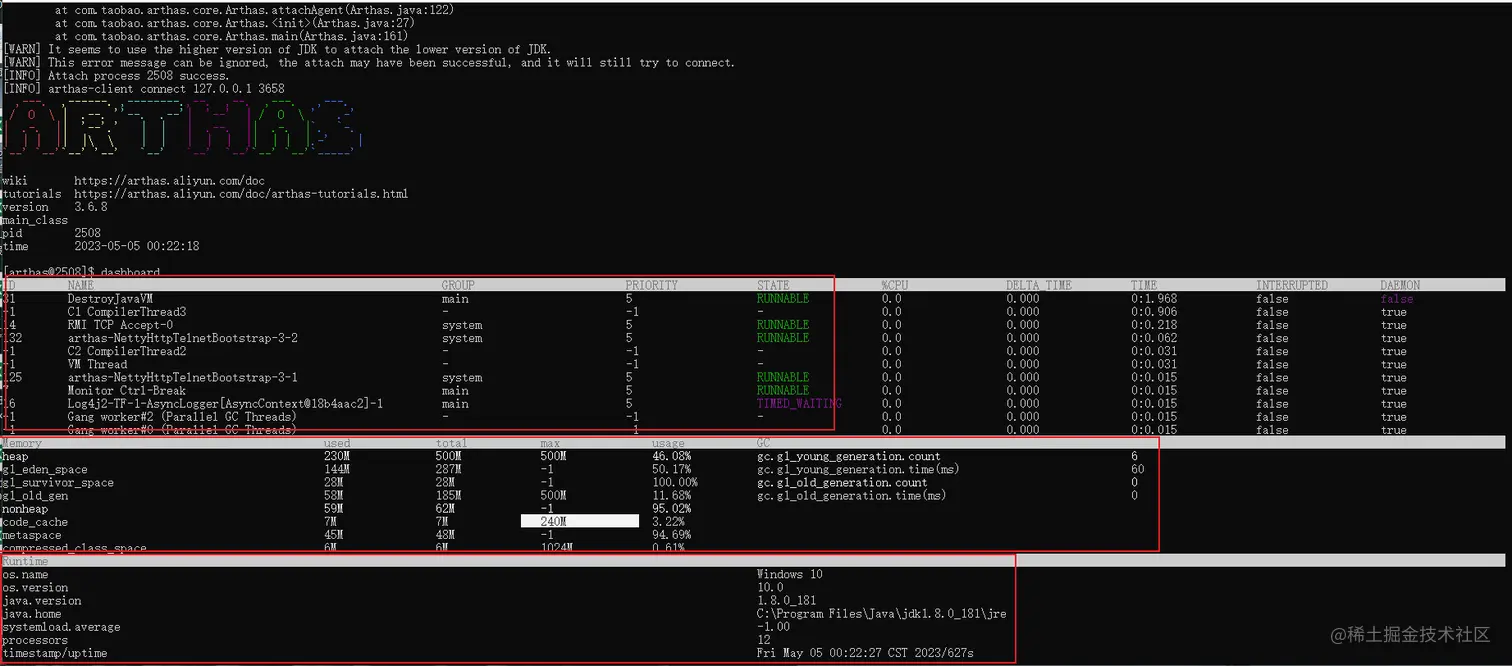The image size is (1512, 666).
Task: Select the arthas-NettyHttpTelnetBootstrap-3-2 thread name
Action: (183, 338)
